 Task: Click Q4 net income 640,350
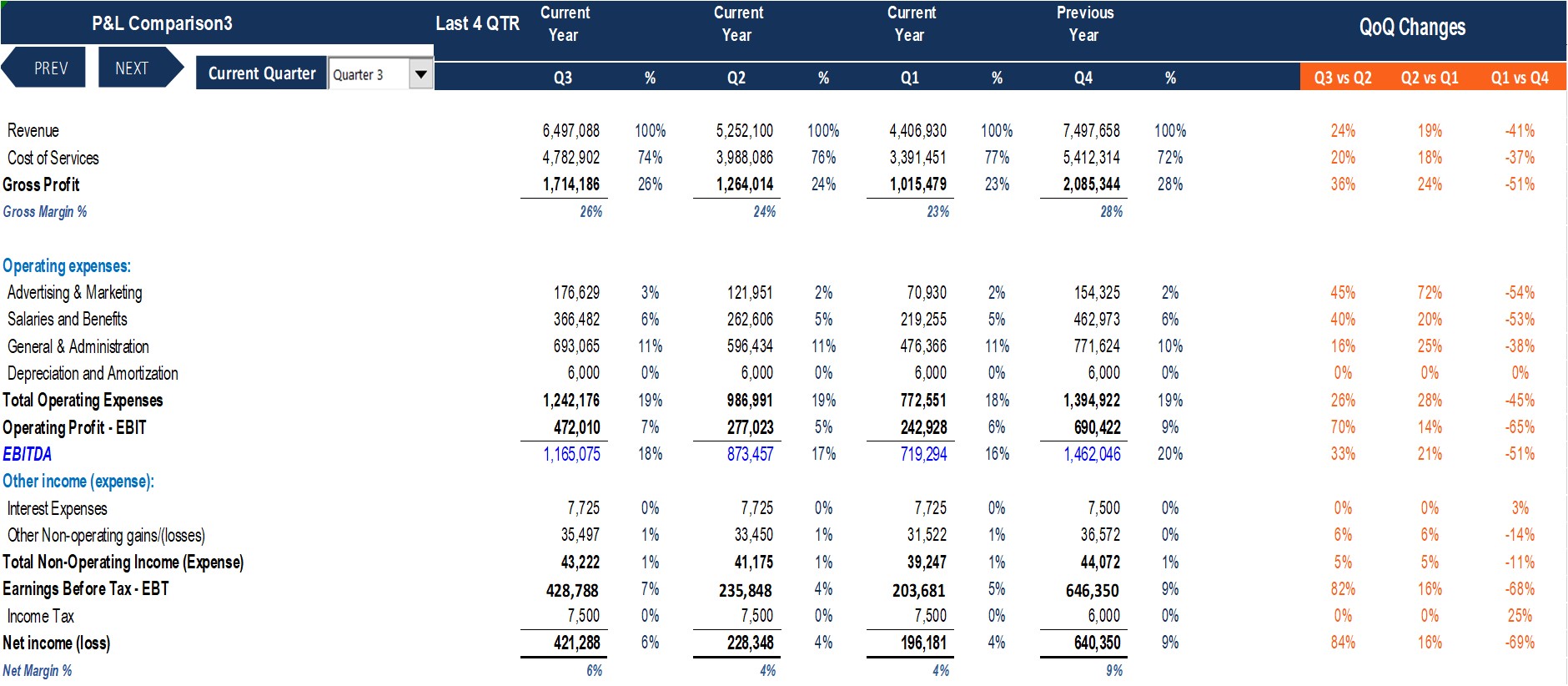[1097, 643]
